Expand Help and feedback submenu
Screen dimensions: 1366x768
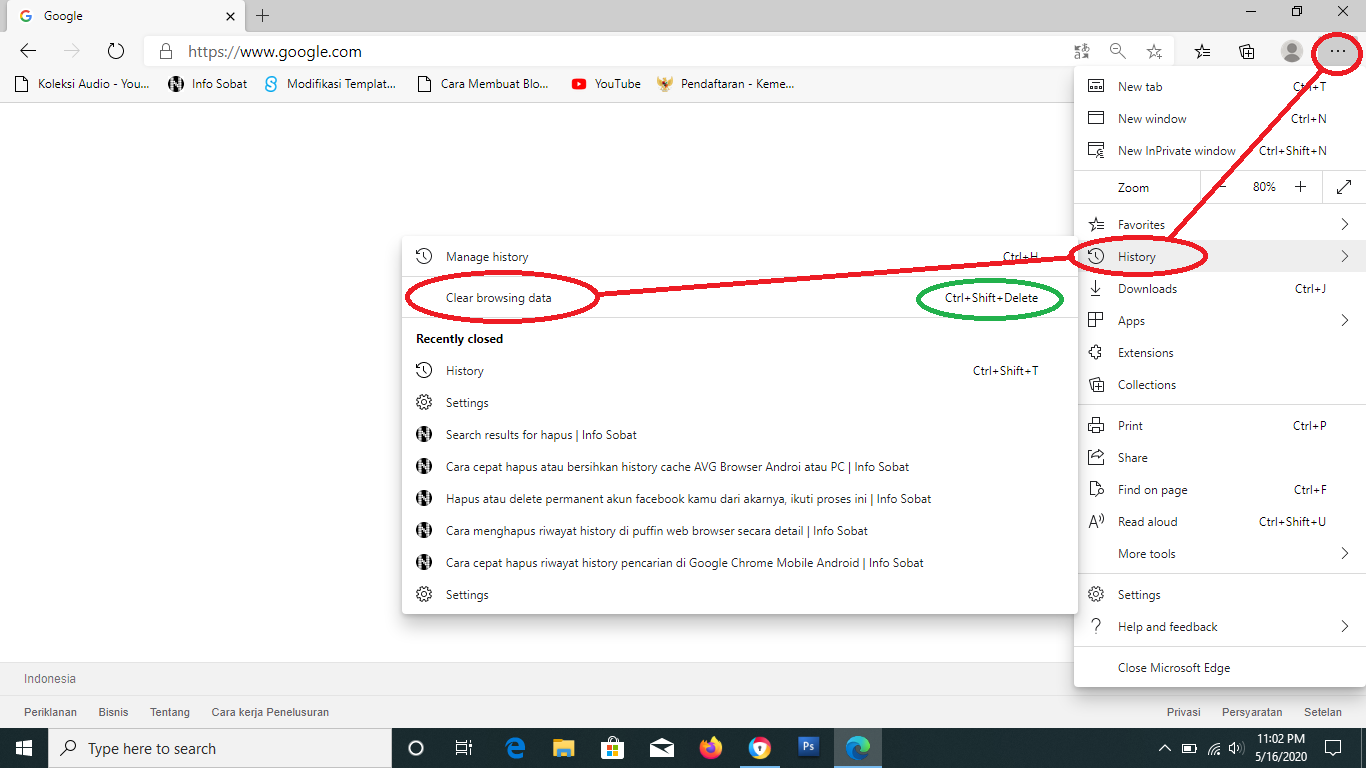[x=1219, y=627]
